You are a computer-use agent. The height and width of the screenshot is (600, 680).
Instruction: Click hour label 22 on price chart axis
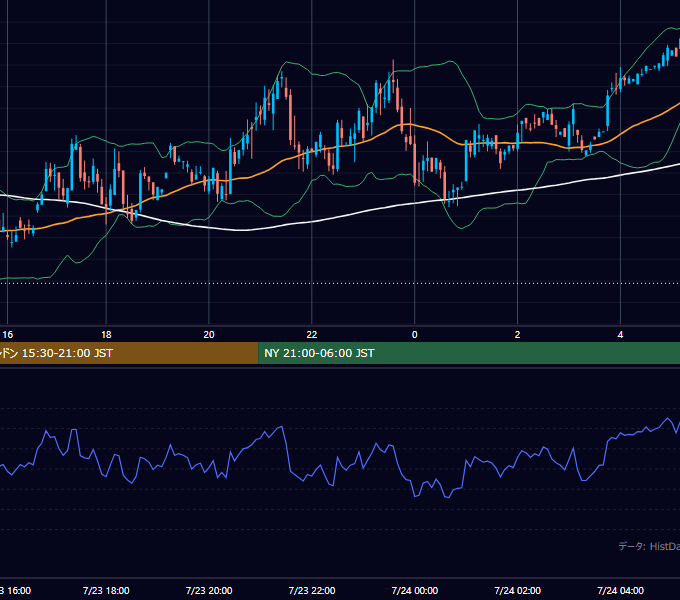(x=312, y=335)
